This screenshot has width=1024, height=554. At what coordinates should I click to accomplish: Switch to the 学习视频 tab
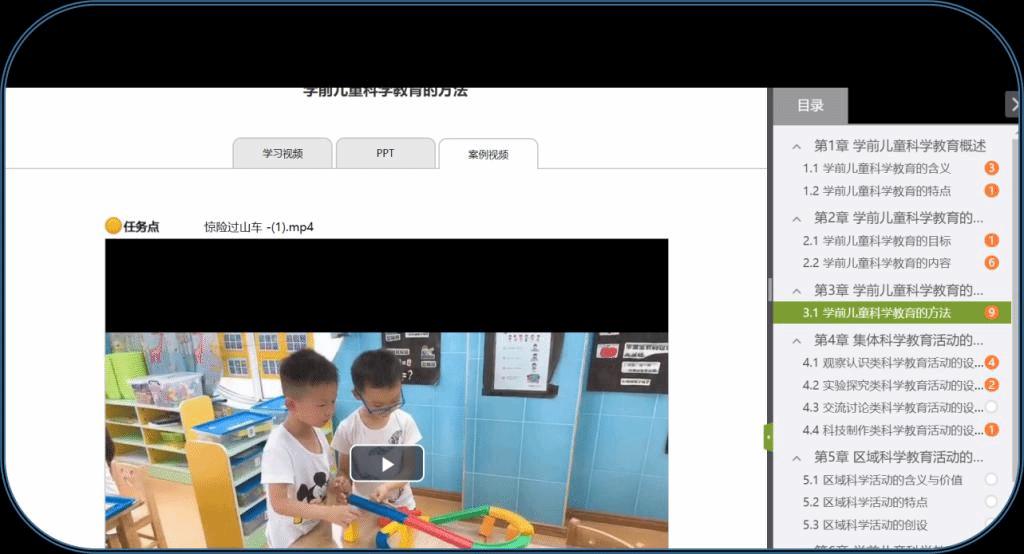click(x=282, y=154)
